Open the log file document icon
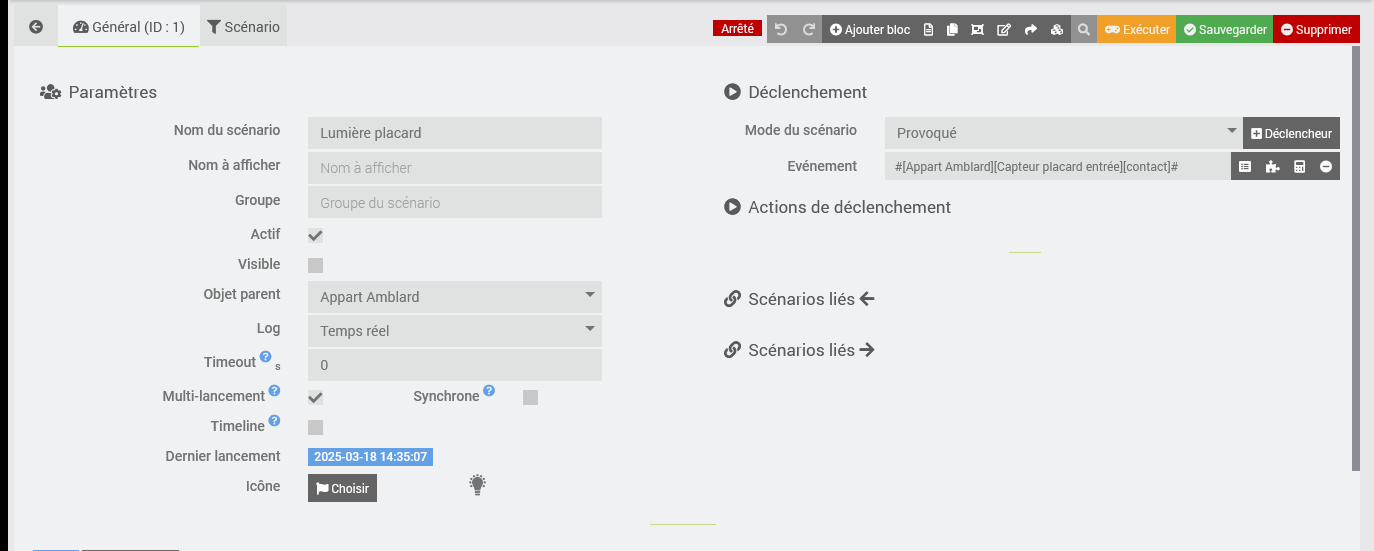Viewport: 1374px width, 551px height. [928, 30]
